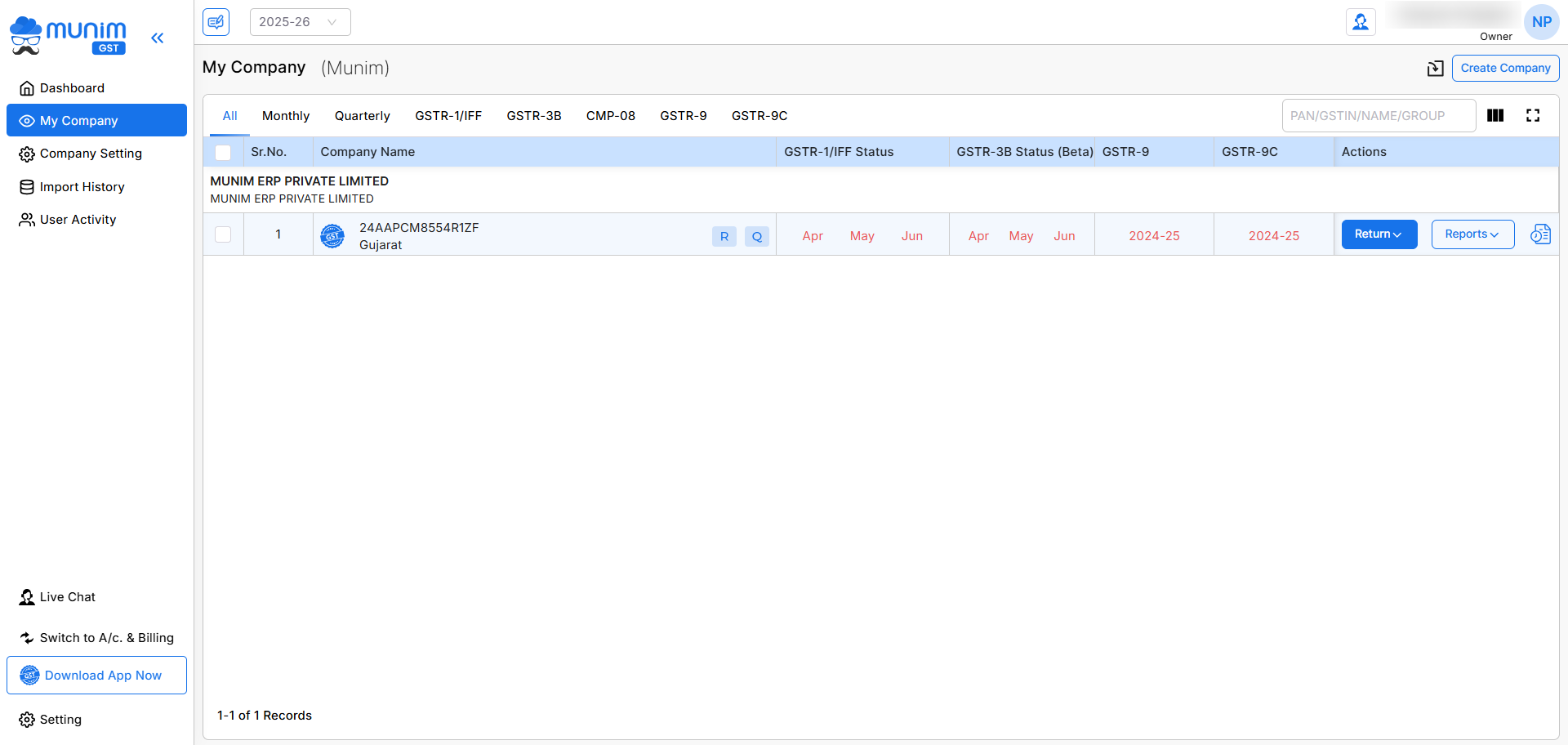Image resolution: width=1568 pixels, height=745 pixels.
Task: Click the Dashboard home icon
Action: (27, 88)
